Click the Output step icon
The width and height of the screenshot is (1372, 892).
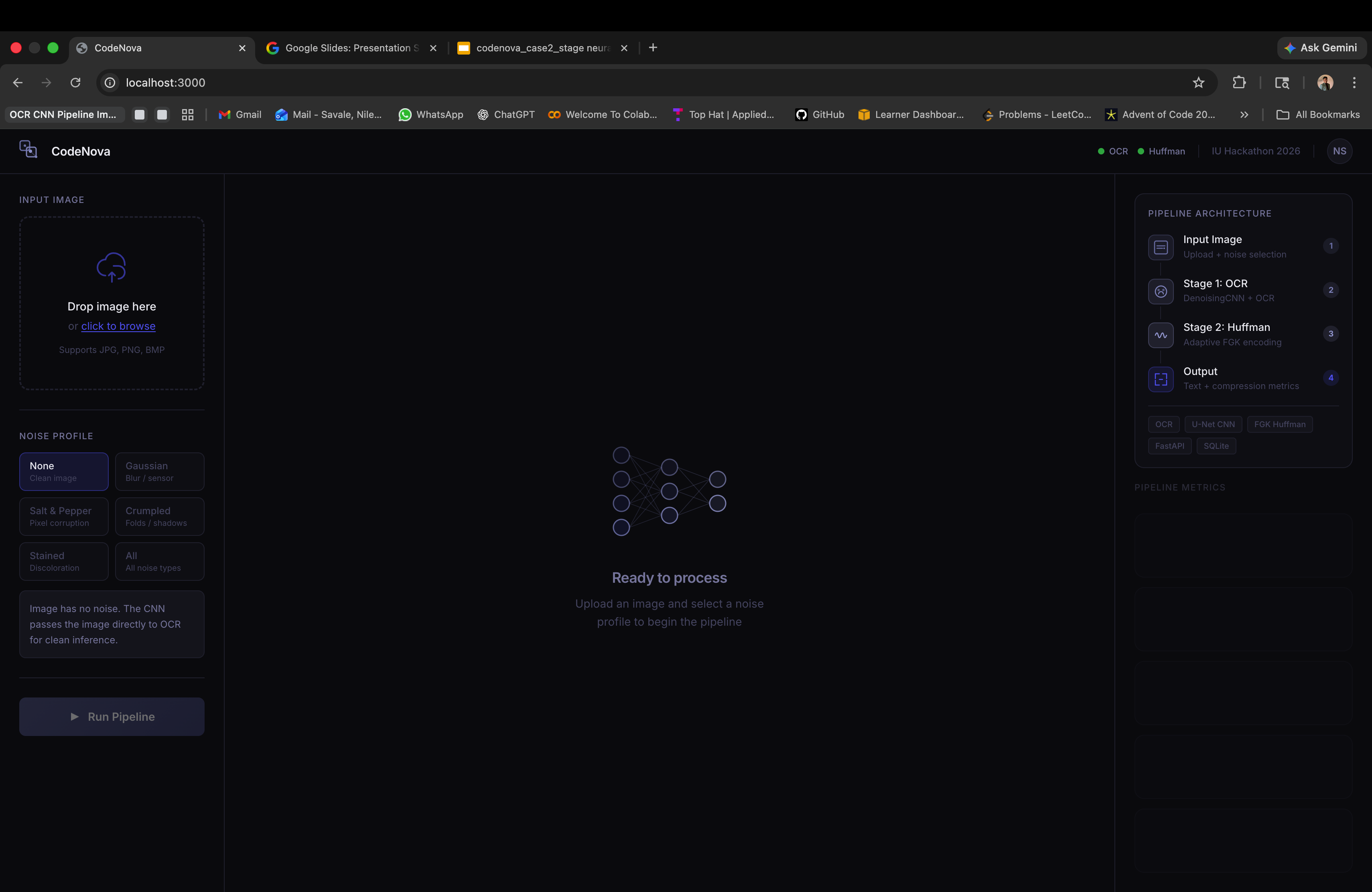pyautogui.click(x=1161, y=379)
